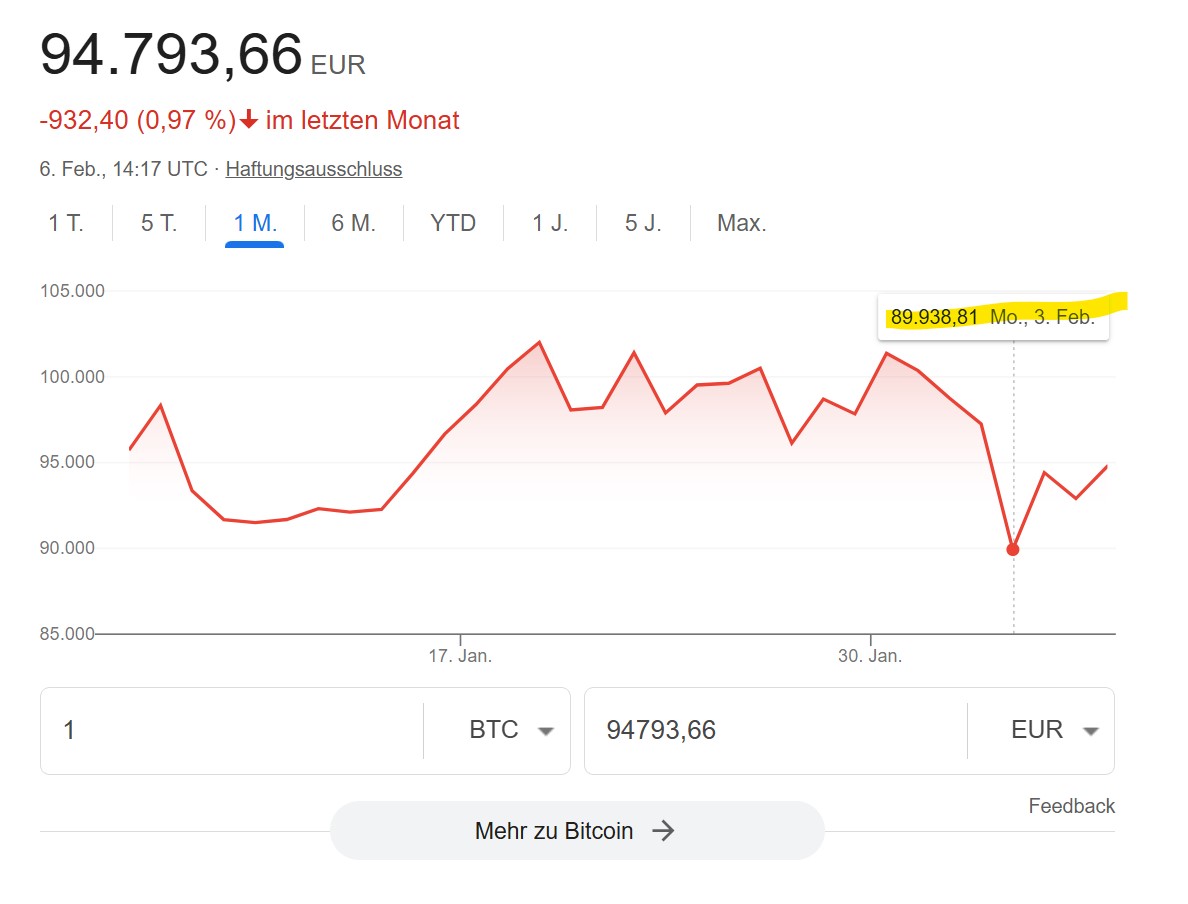The height and width of the screenshot is (904, 1188).
Task: Click the chart peak near 17. Jan.
Action: [539, 343]
